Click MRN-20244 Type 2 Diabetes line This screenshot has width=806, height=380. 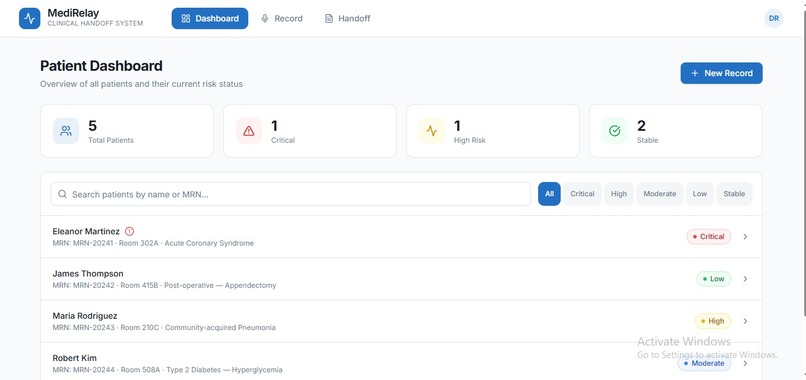point(168,370)
